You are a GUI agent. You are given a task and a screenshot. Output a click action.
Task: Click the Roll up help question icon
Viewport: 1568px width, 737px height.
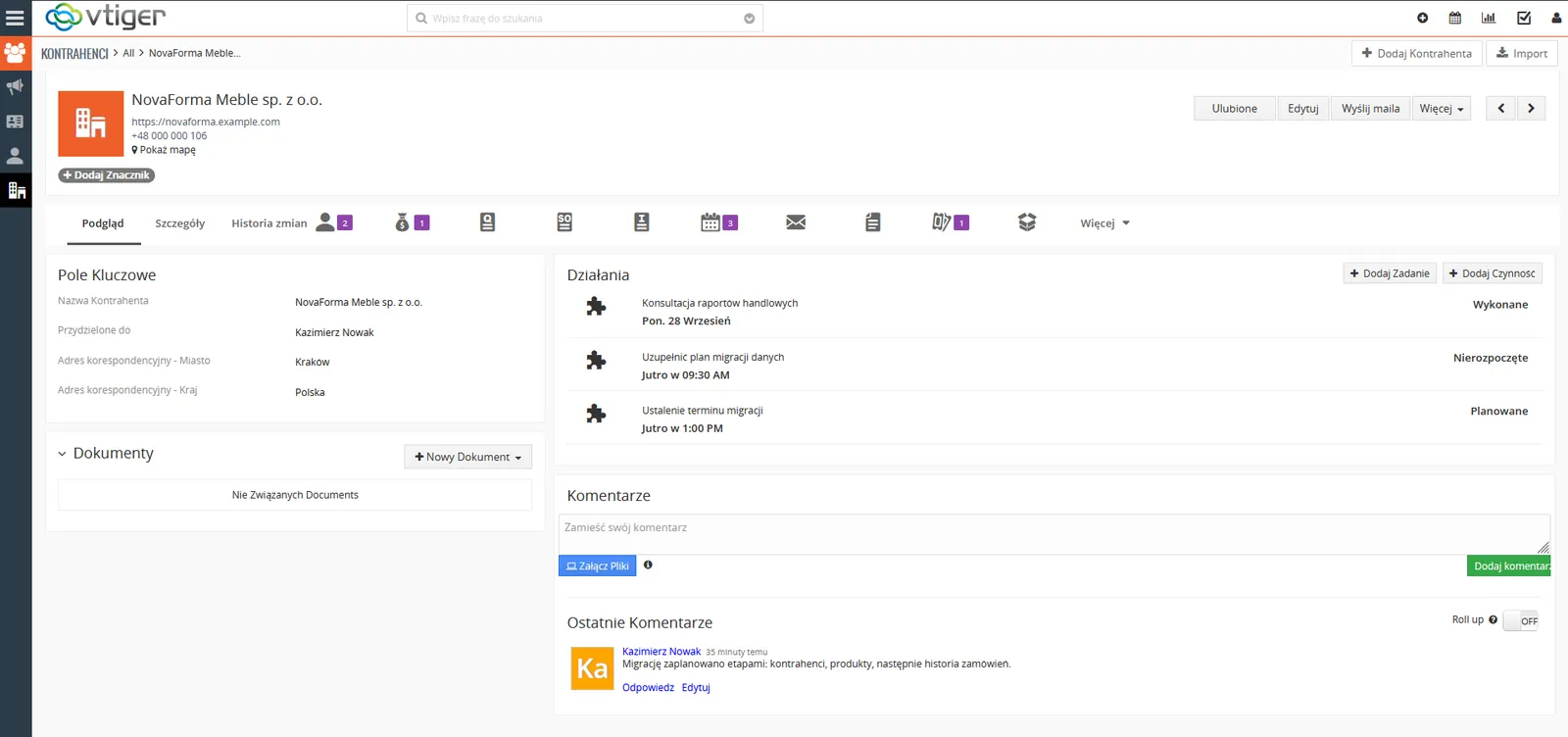coord(1493,619)
